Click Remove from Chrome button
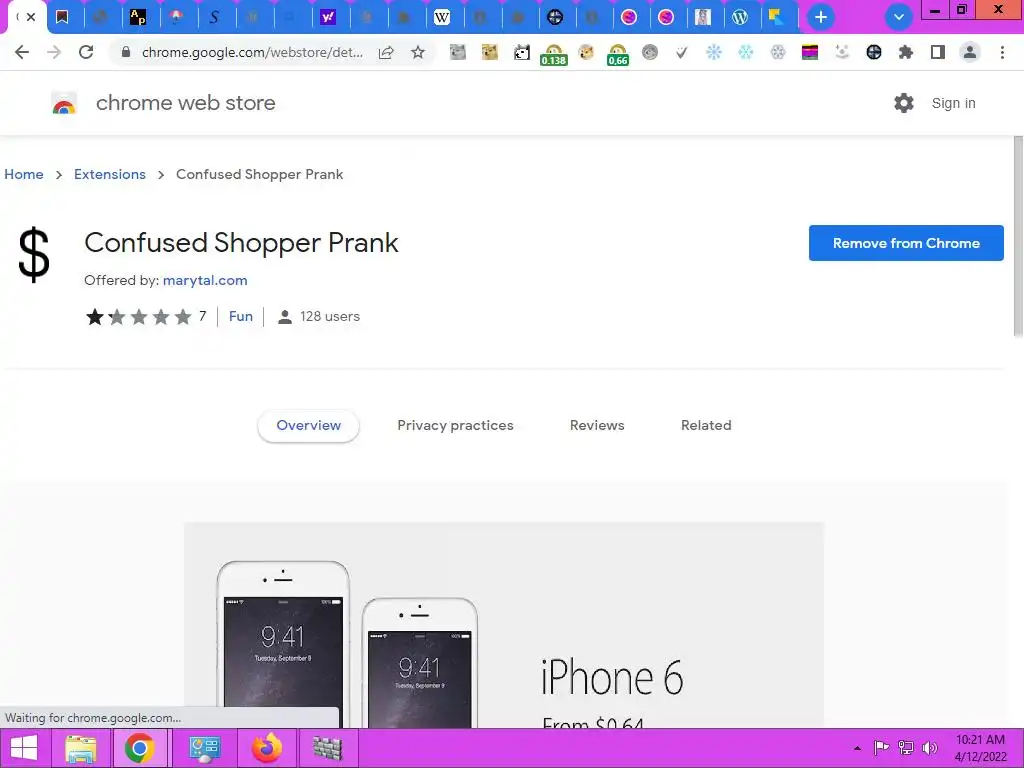 coord(906,243)
